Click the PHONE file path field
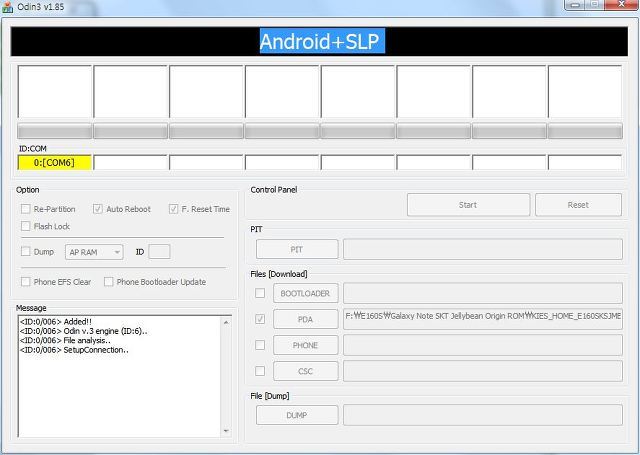Viewport: 640px width, 455px height. (483, 345)
